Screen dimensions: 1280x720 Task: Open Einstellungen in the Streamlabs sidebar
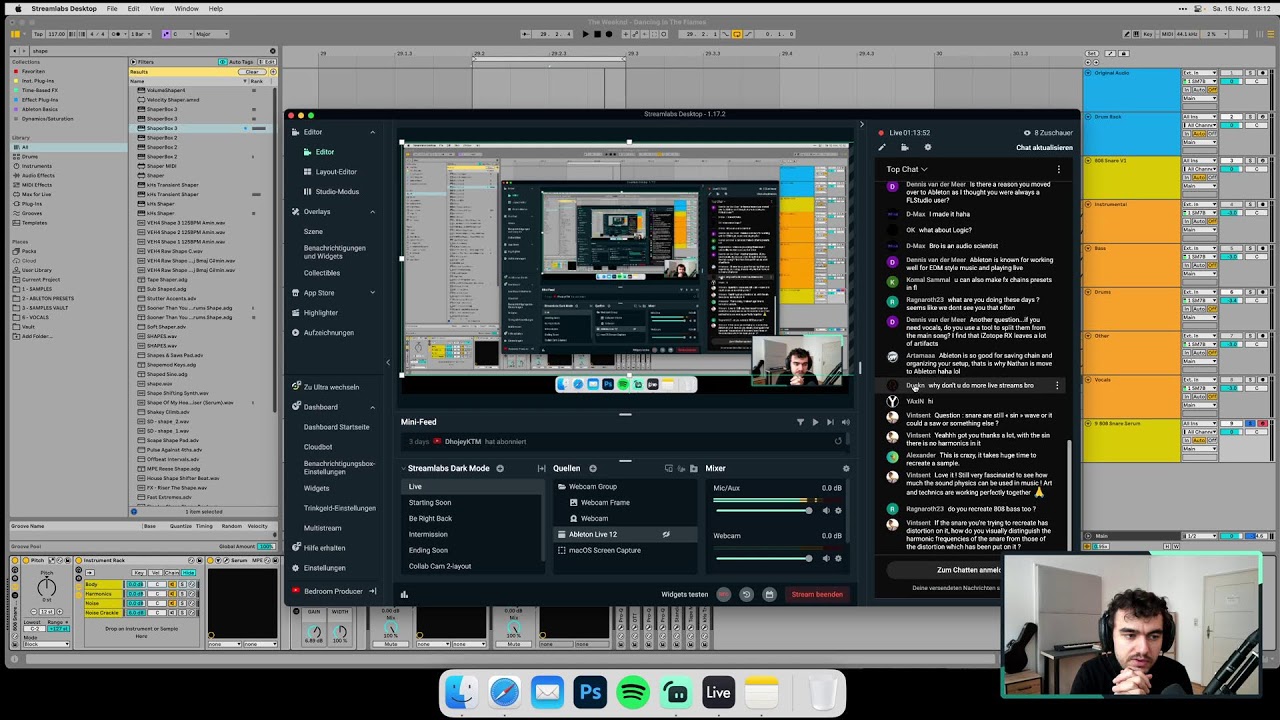point(324,568)
